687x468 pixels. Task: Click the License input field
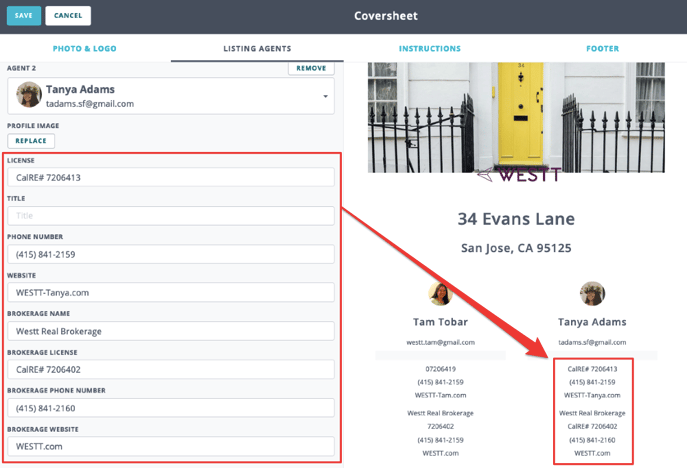click(170, 177)
